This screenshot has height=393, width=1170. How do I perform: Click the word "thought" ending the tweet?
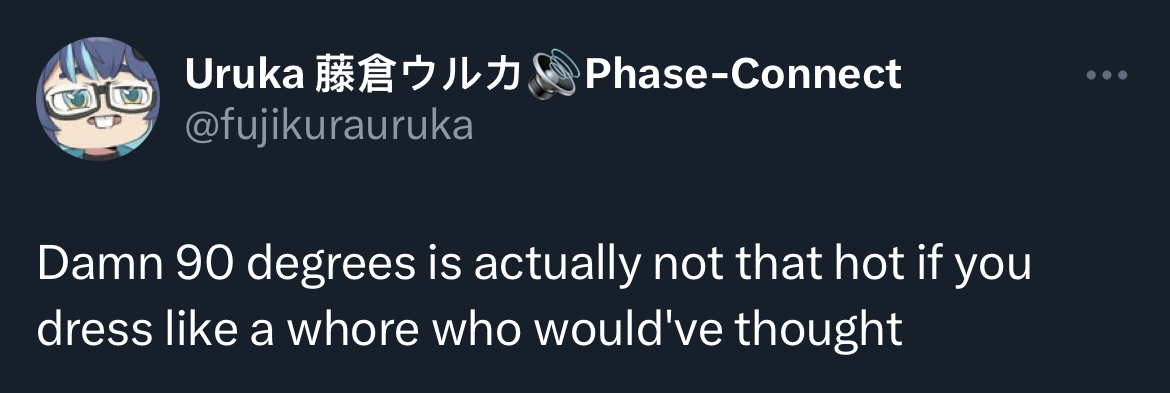click(x=819, y=330)
